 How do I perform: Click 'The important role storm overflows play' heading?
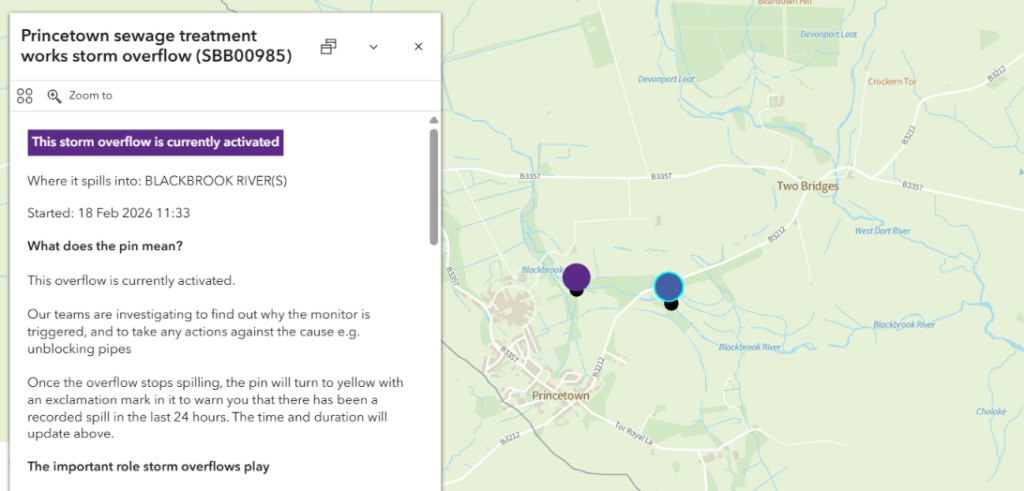[x=148, y=467]
